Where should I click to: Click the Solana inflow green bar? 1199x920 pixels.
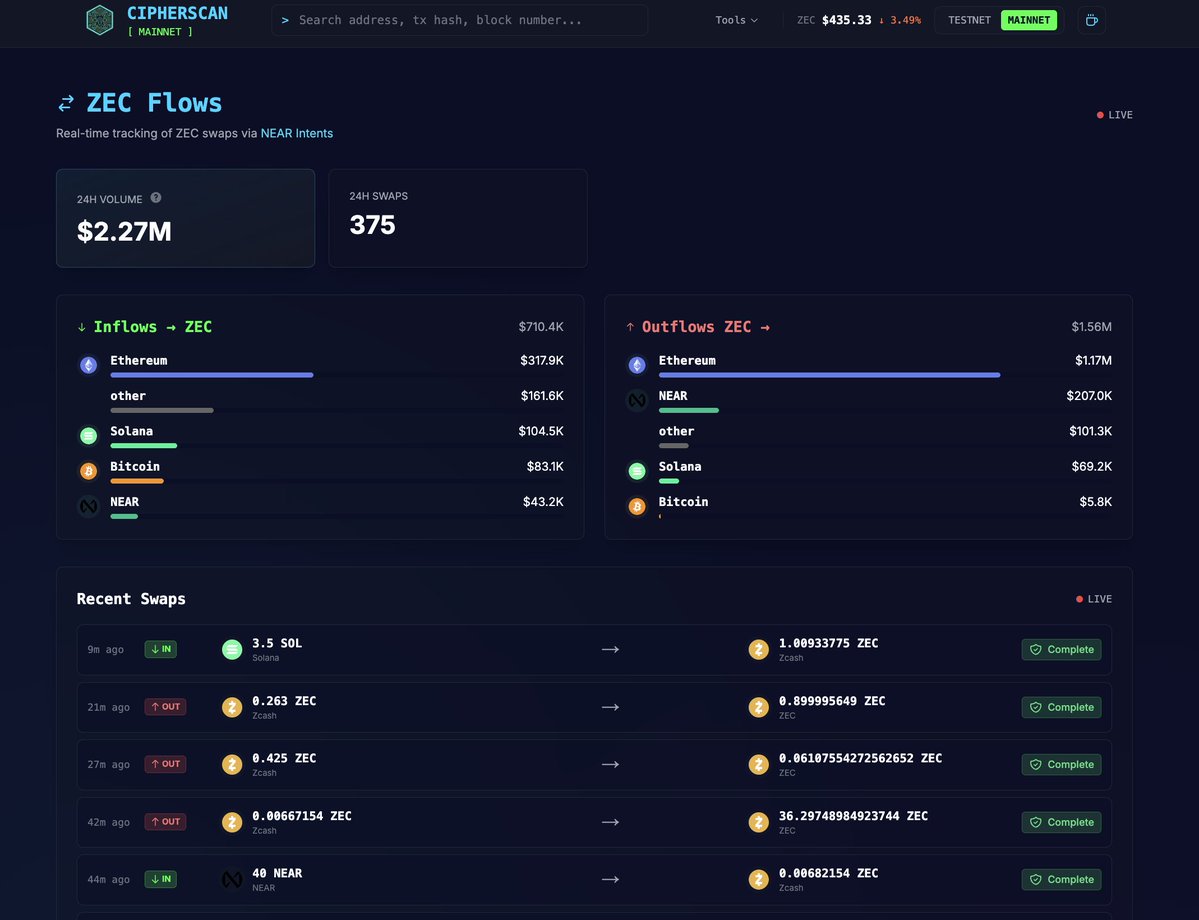coord(144,446)
